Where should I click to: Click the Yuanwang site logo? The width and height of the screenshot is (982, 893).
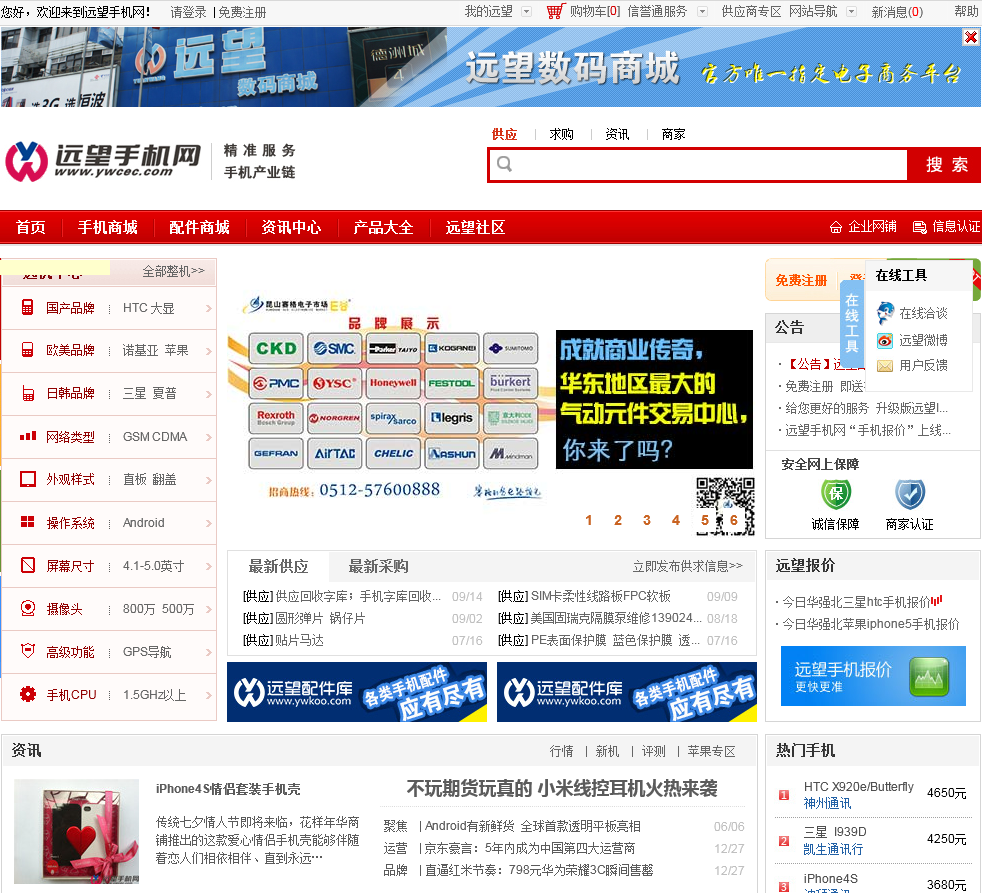point(103,161)
